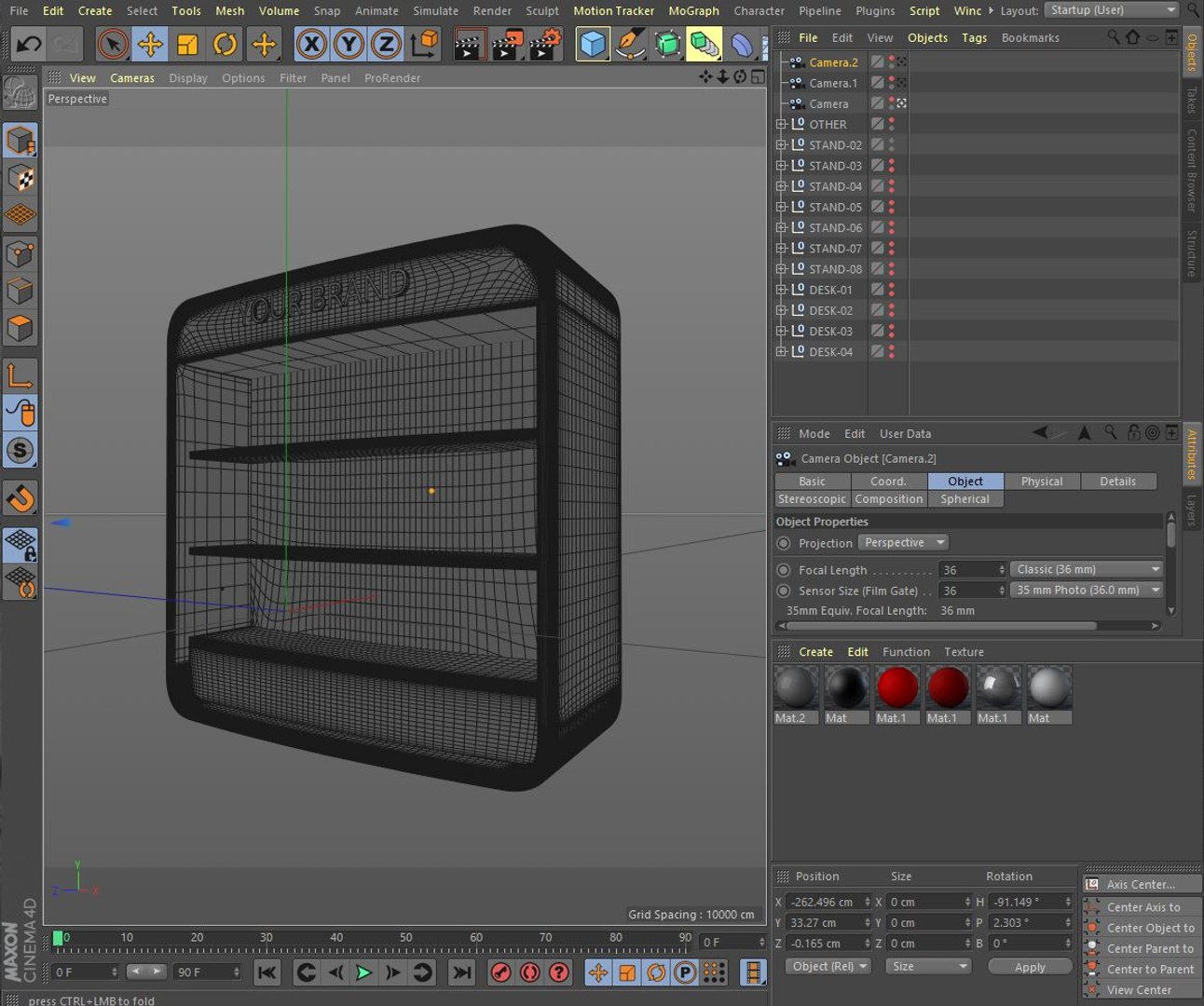The height and width of the screenshot is (1006, 1204).
Task: Open Edit Render Settings icon
Action: [545, 44]
